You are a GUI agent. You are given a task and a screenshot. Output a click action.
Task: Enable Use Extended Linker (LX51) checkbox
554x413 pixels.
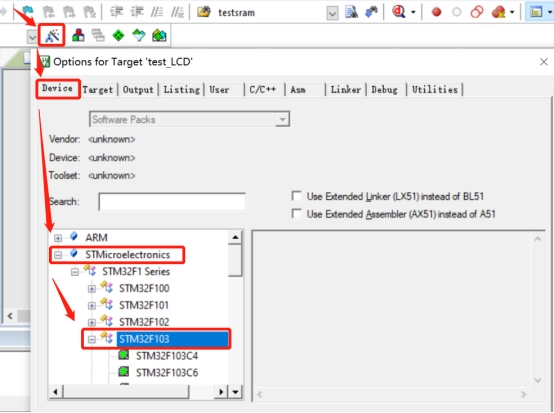(296, 196)
